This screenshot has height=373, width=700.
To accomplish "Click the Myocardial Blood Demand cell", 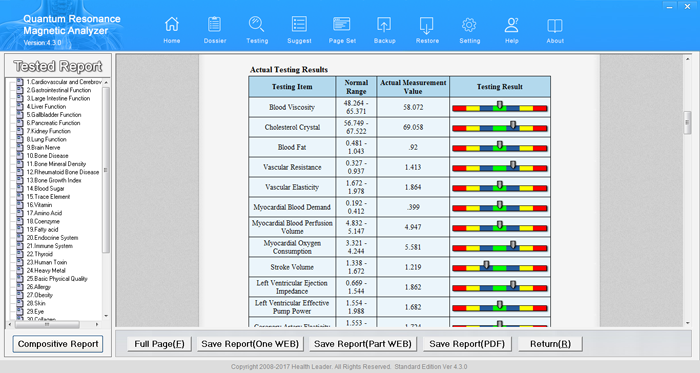I will (x=292, y=207).
